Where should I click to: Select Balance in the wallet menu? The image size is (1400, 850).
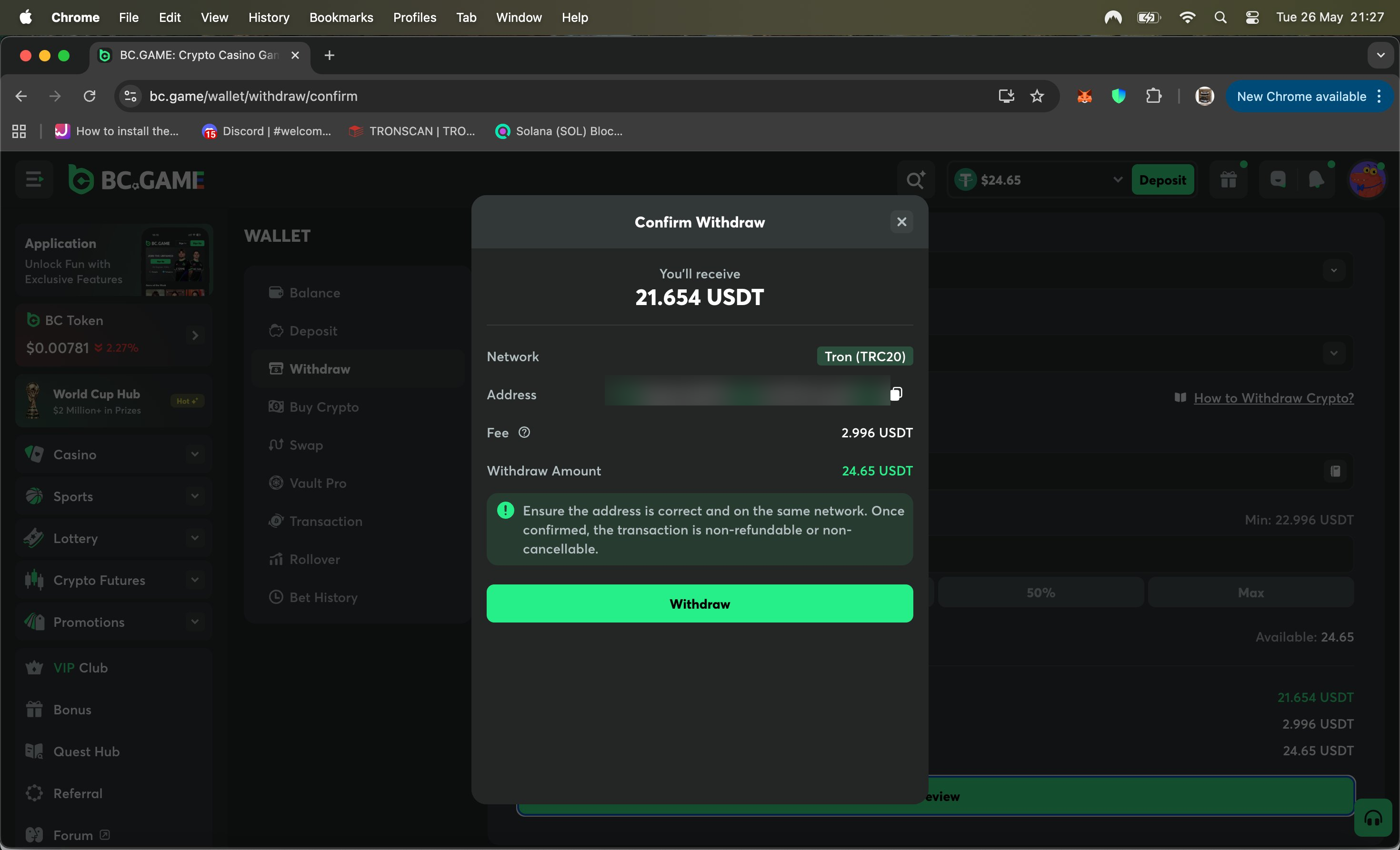click(358, 293)
